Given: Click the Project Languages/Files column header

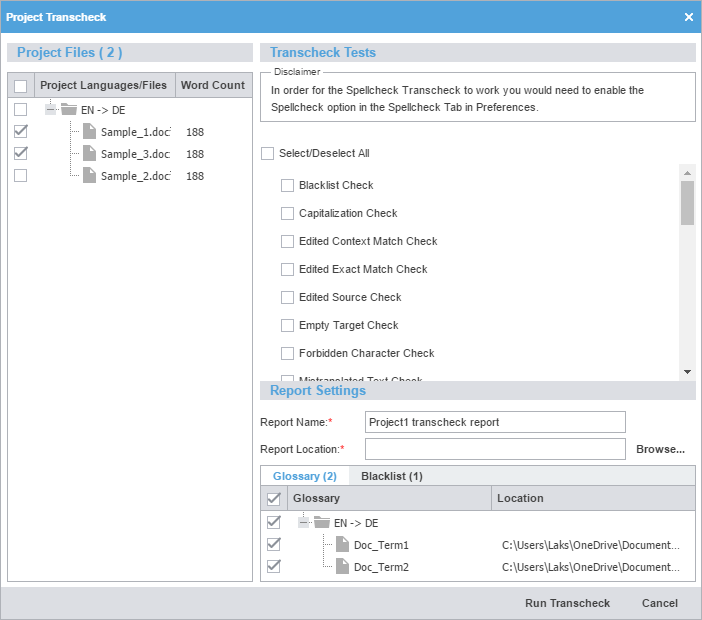Looking at the screenshot, I should tap(103, 85).
